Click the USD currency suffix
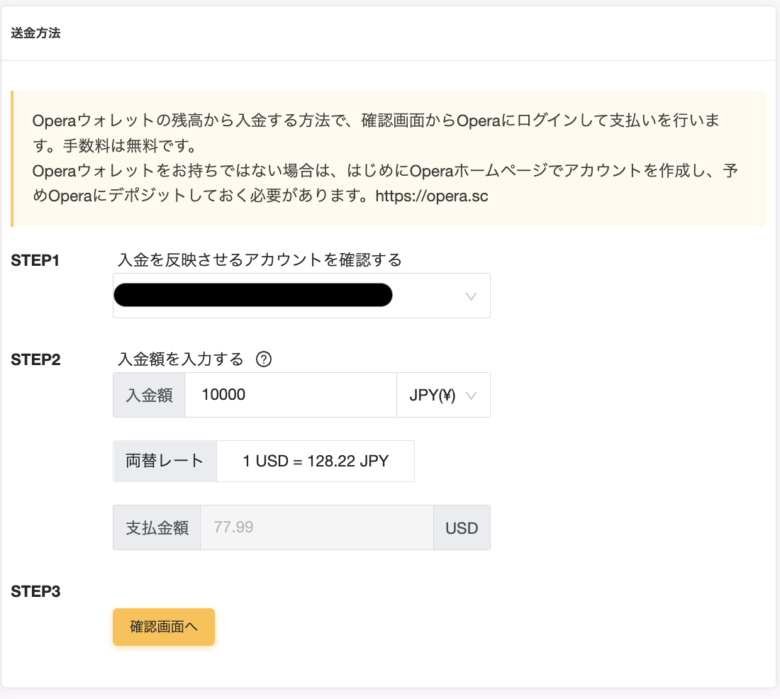The width and height of the screenshot is (780, 699). point(462,528)
